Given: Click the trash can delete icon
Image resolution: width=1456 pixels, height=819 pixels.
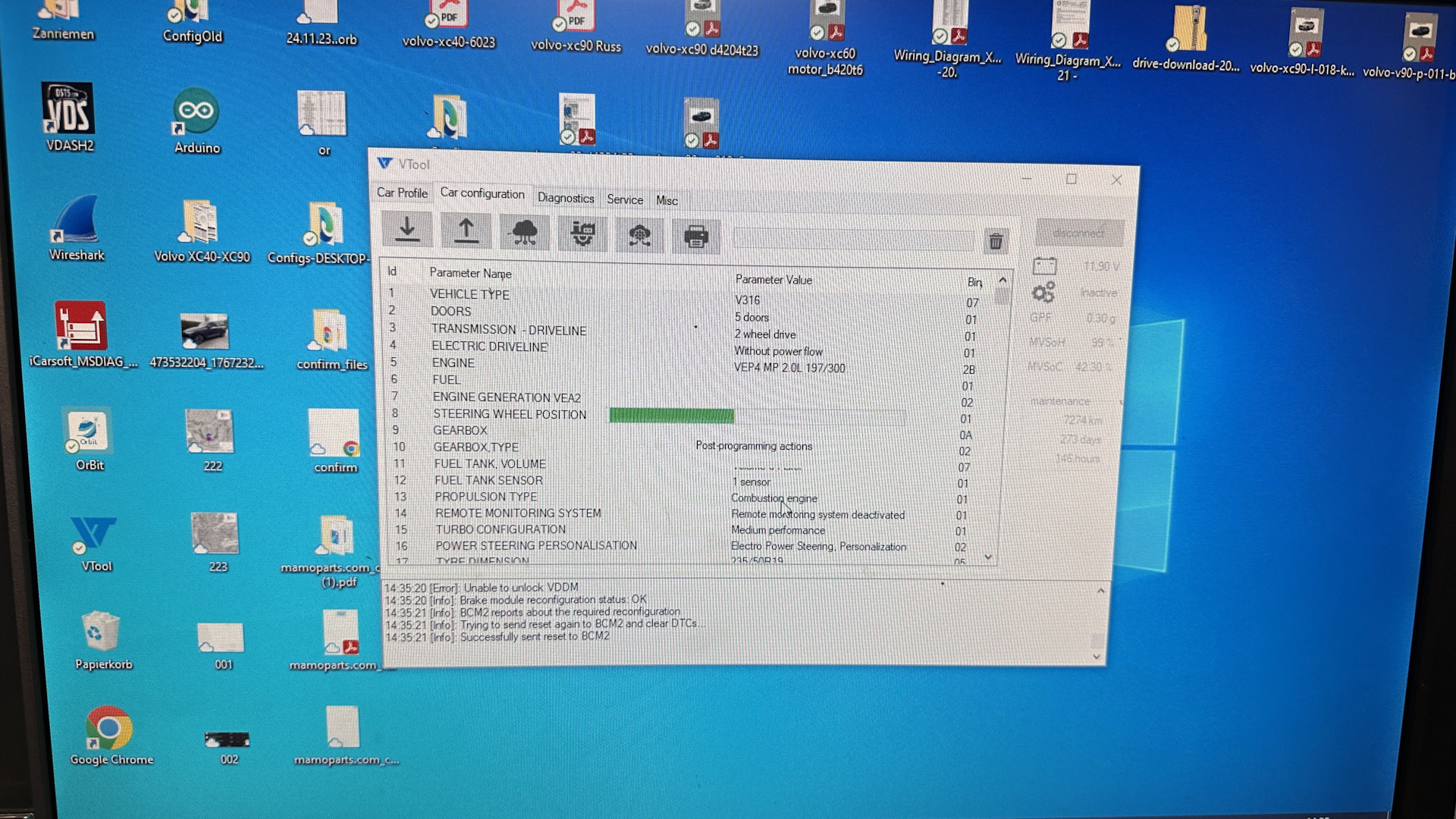Looking at the screenshot, I should [995, 242].
